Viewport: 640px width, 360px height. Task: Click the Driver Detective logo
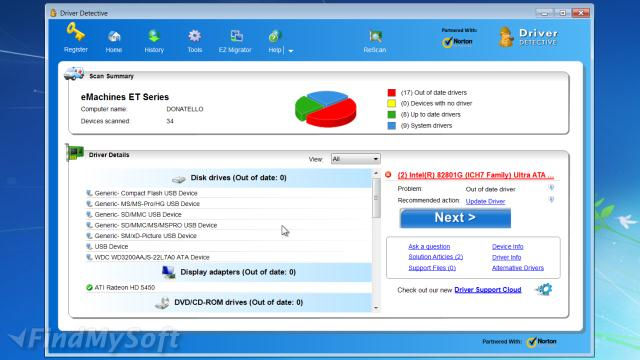click(528, 37)
